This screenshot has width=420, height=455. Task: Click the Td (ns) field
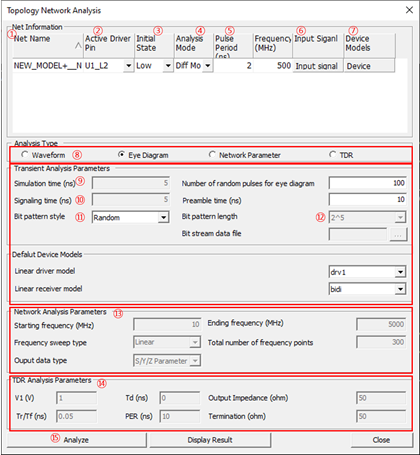(180, 398)
